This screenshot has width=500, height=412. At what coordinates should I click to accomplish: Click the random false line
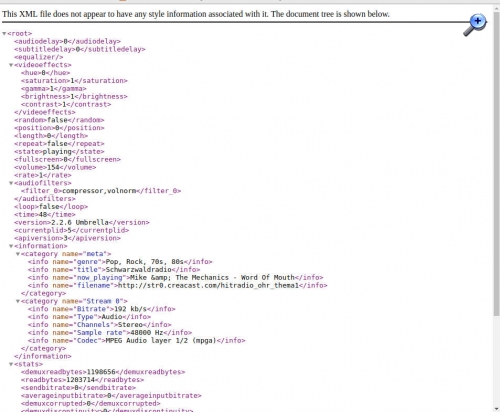click(59, 120)
